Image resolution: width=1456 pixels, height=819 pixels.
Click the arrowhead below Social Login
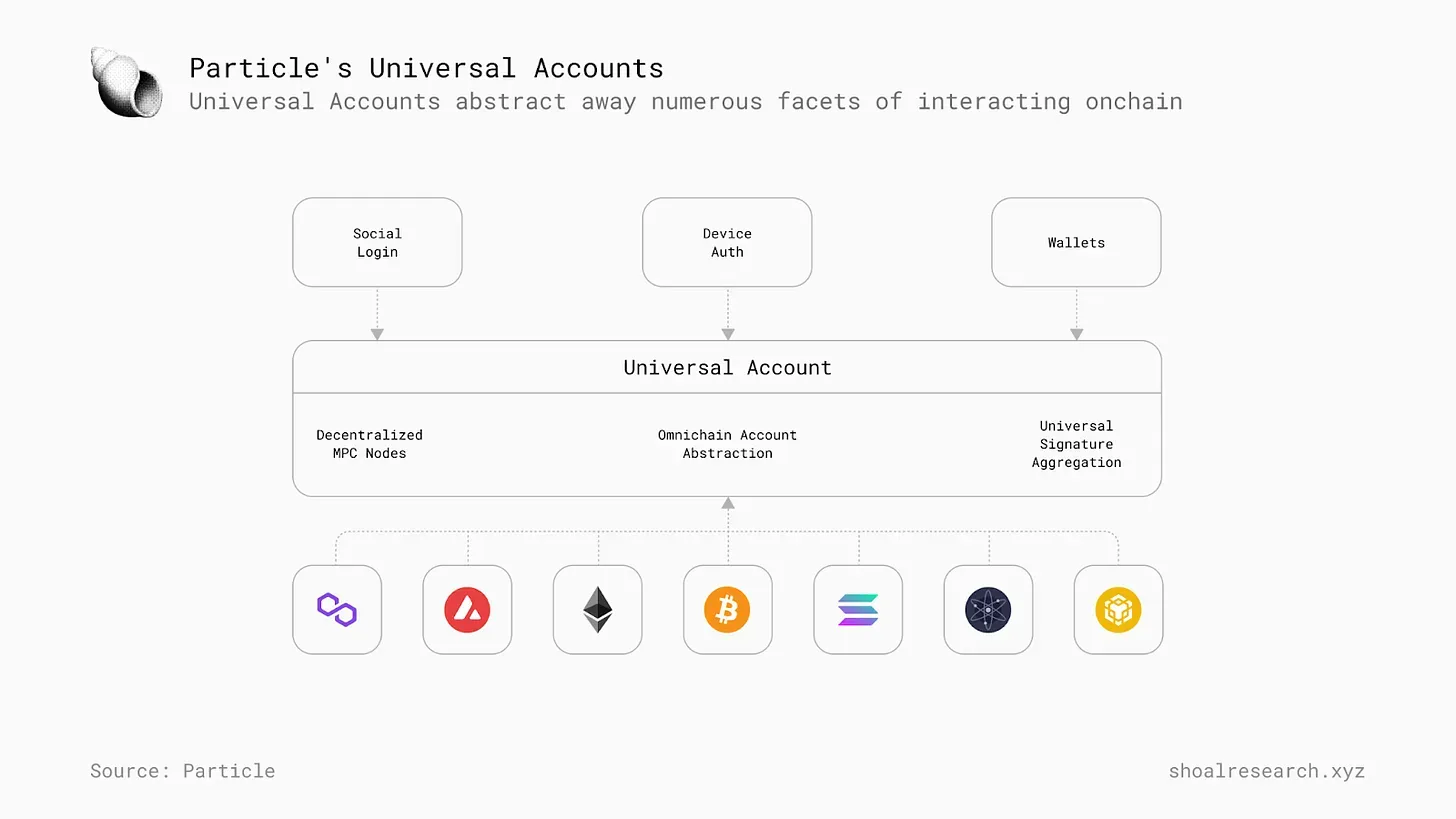click(377, 333)
